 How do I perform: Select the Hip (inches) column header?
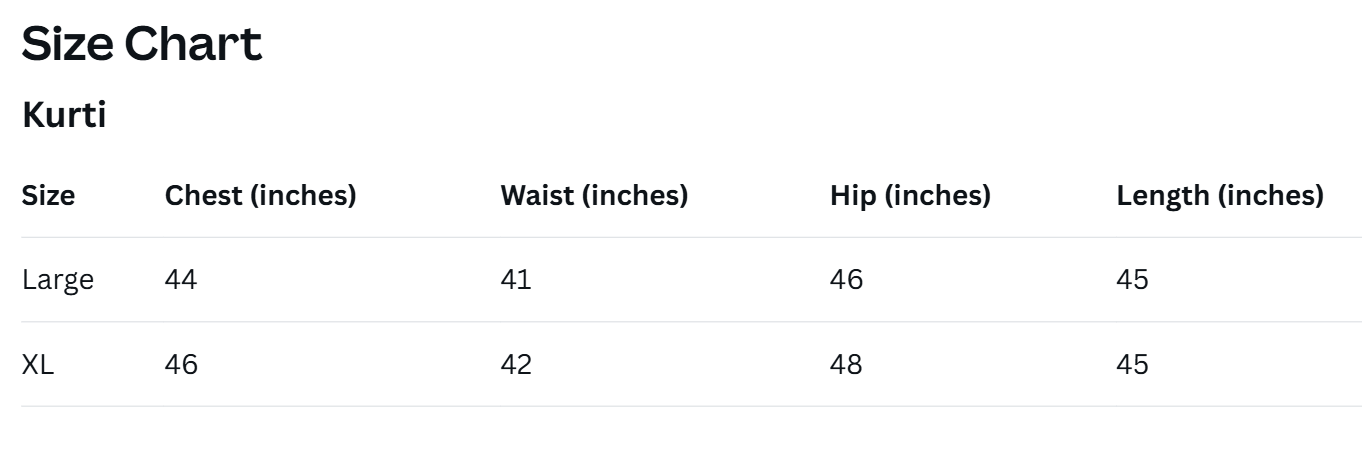click(x=910, y=195)
